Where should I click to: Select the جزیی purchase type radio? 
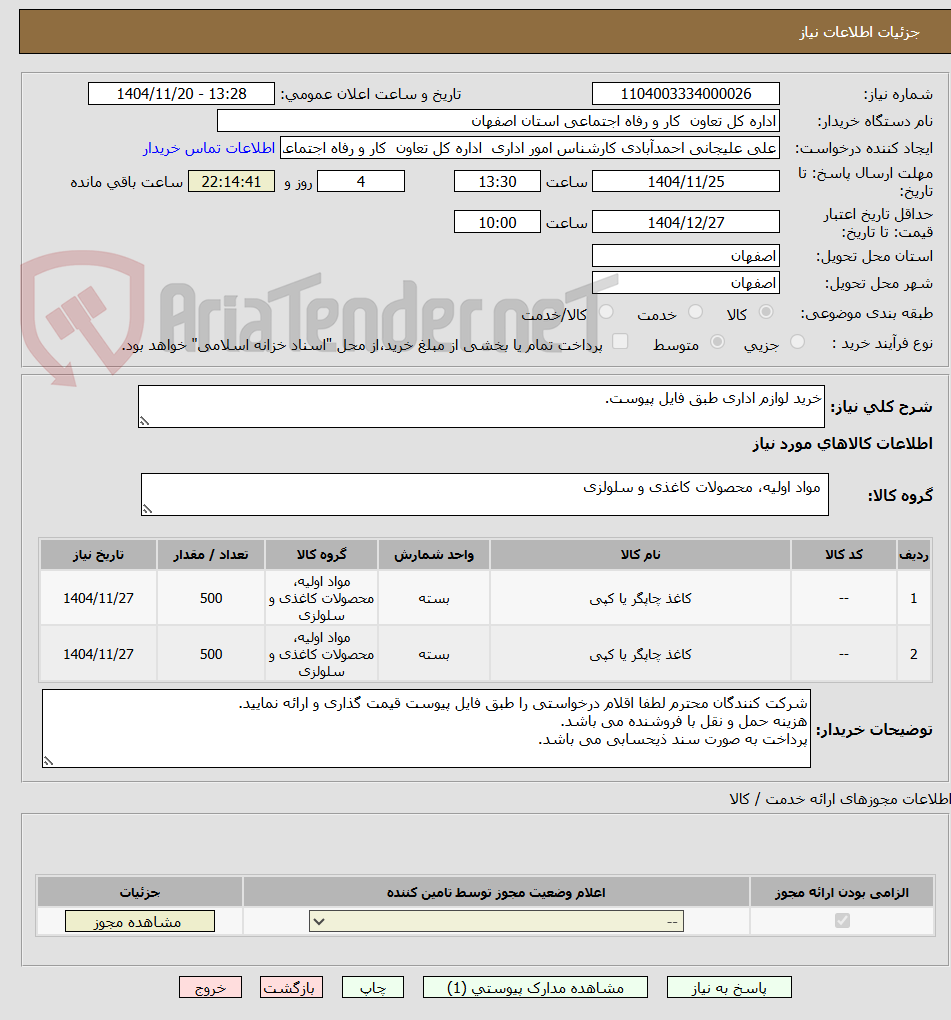click(797, 342)
